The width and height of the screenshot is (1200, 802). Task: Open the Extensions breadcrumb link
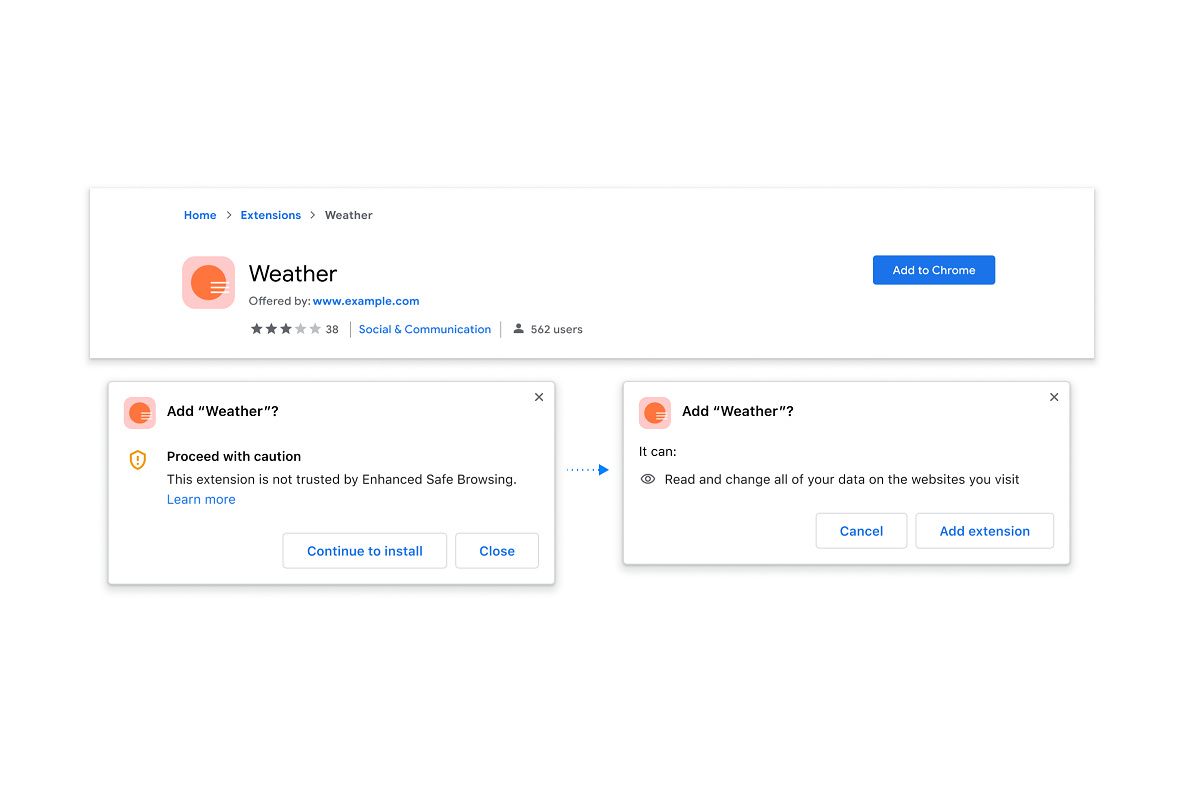271,215
